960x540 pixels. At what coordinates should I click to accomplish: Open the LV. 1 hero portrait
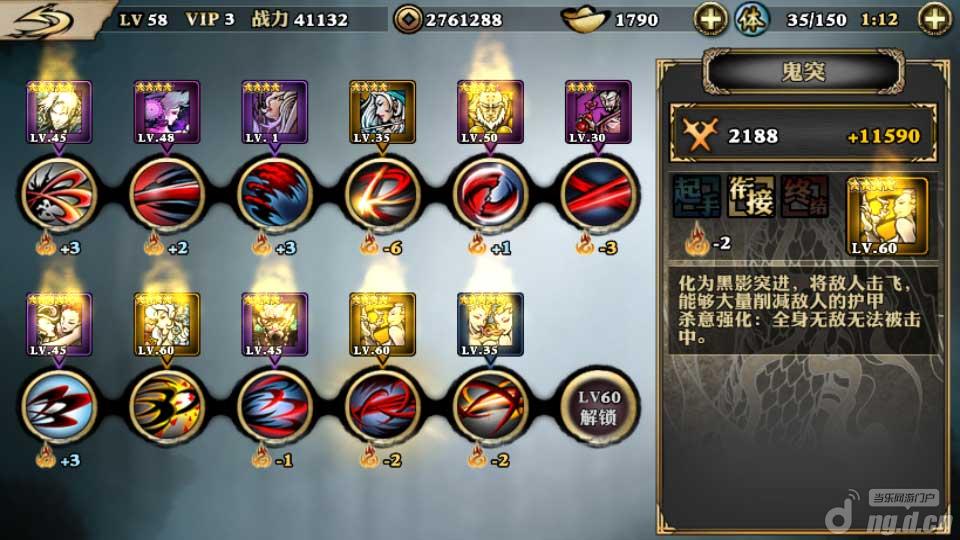coord(274,113)
